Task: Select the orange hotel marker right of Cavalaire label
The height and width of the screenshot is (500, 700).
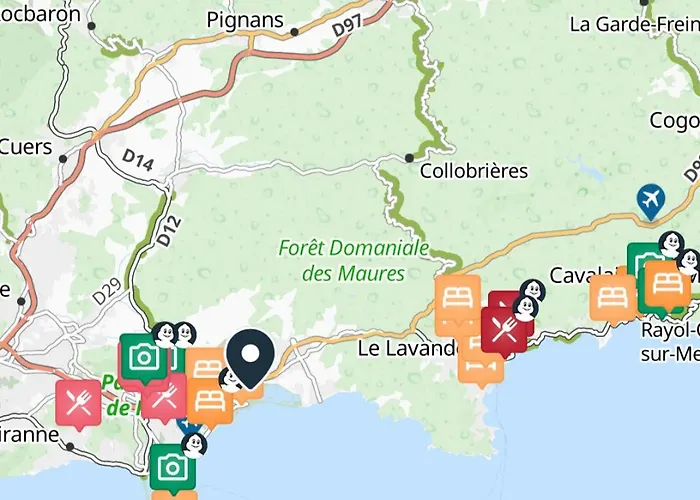Action: [x=668, y=284]
